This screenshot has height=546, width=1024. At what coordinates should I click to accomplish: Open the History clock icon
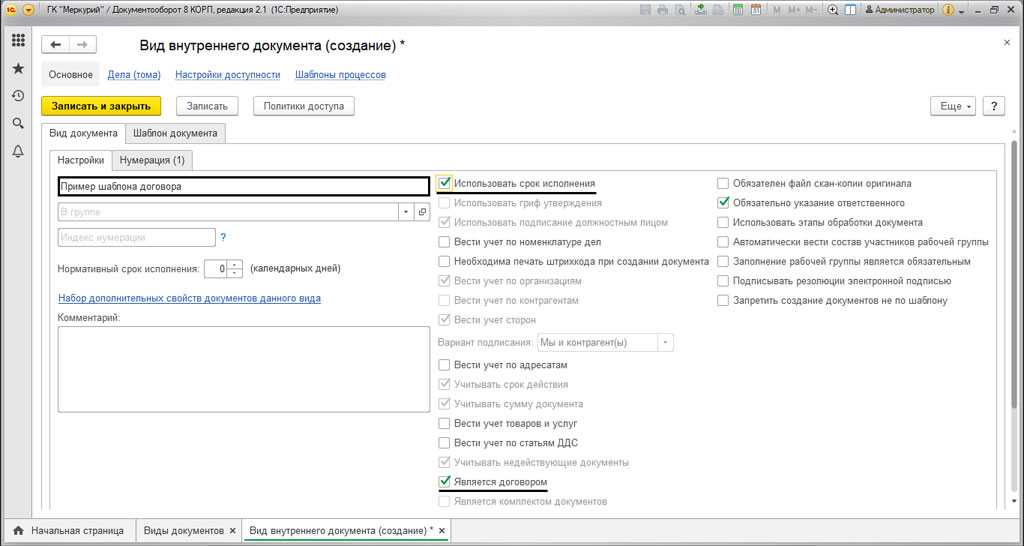[x=18, y=96]
